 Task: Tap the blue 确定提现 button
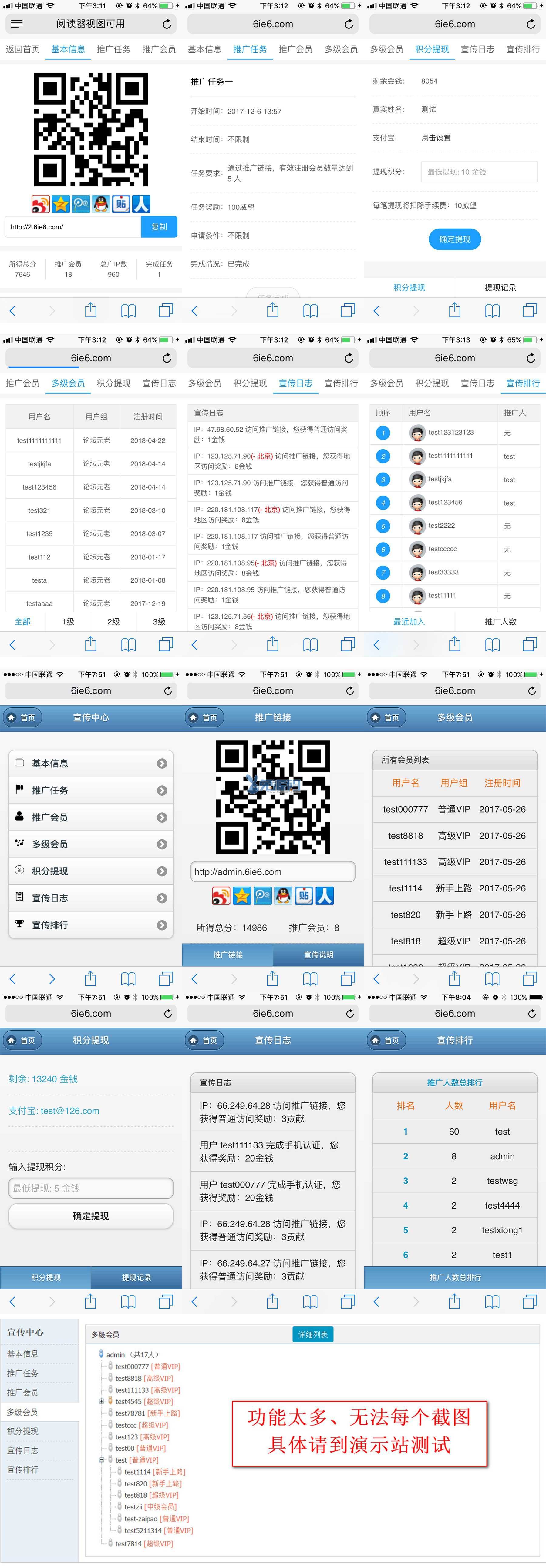(455, 239)
